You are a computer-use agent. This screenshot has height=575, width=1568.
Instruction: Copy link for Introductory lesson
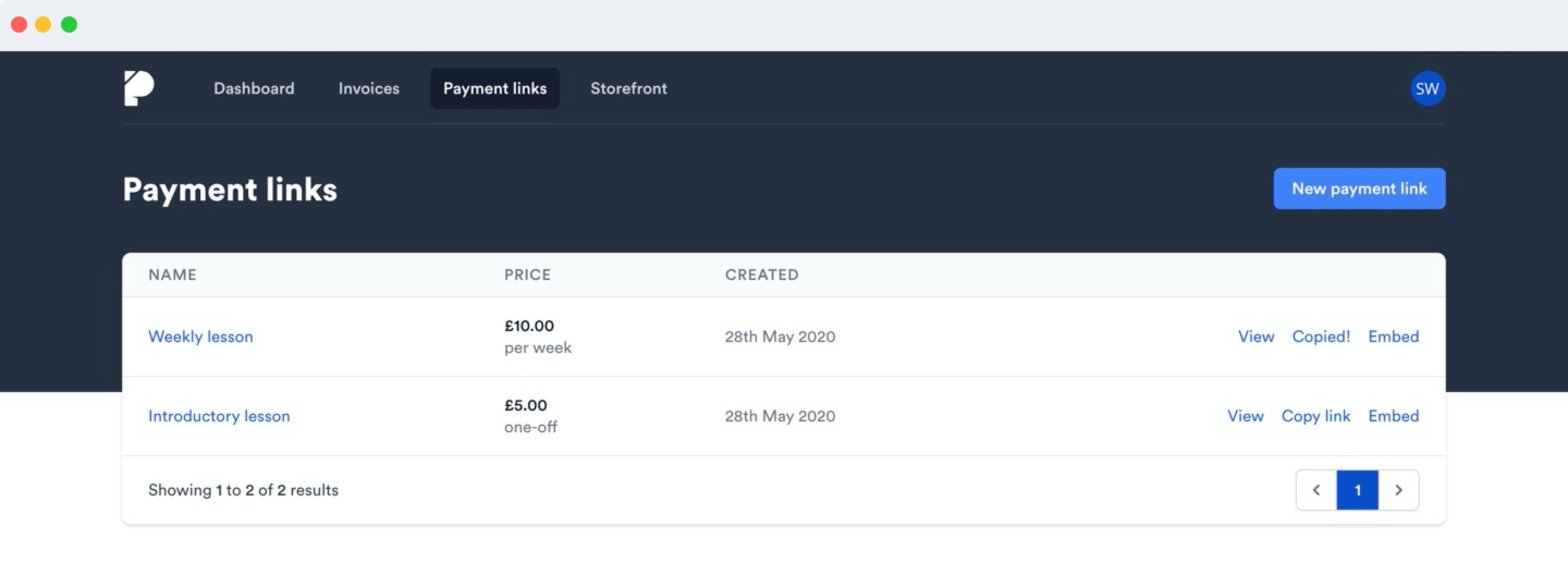pyautogui.click(x=1315, y=416)
